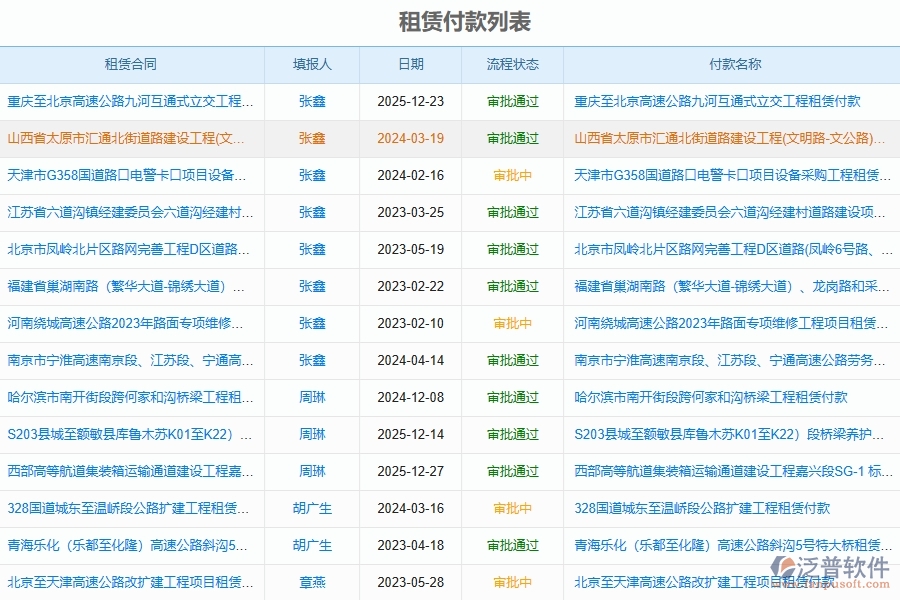Open the 山西省太原市汇通北街道路建设工程 payment link
This screenshot has width=900, height=600.
pyautogui.click(x=725, y=138)
